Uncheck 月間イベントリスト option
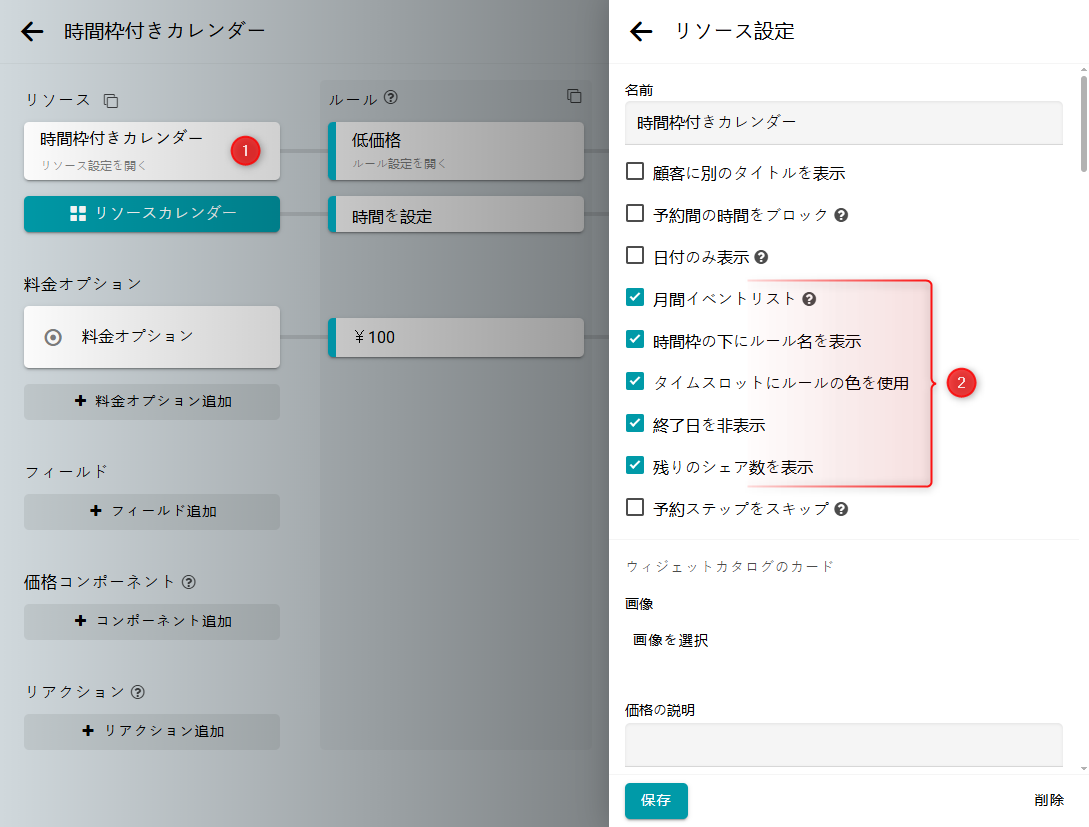This screenshot has width=1089, height=827. (x=635, y=297)
